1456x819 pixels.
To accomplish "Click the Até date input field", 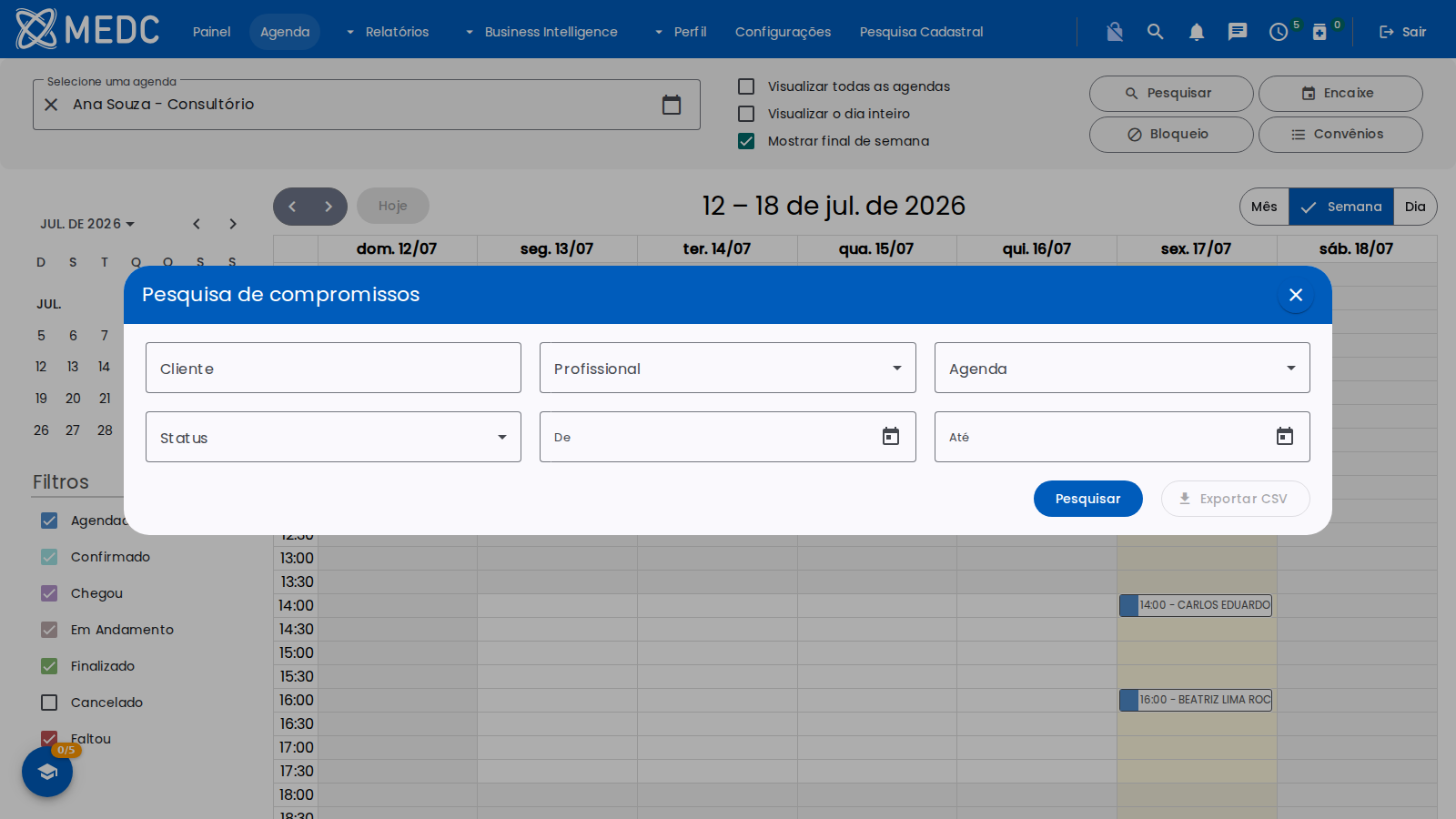I will click(x=1122, y=437).
